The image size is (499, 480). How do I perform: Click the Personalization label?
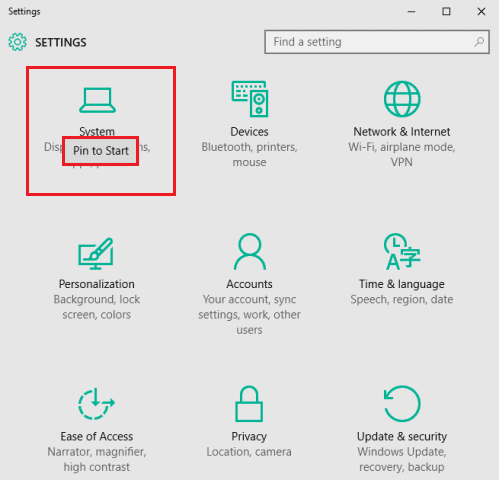[x=97, y=284]
